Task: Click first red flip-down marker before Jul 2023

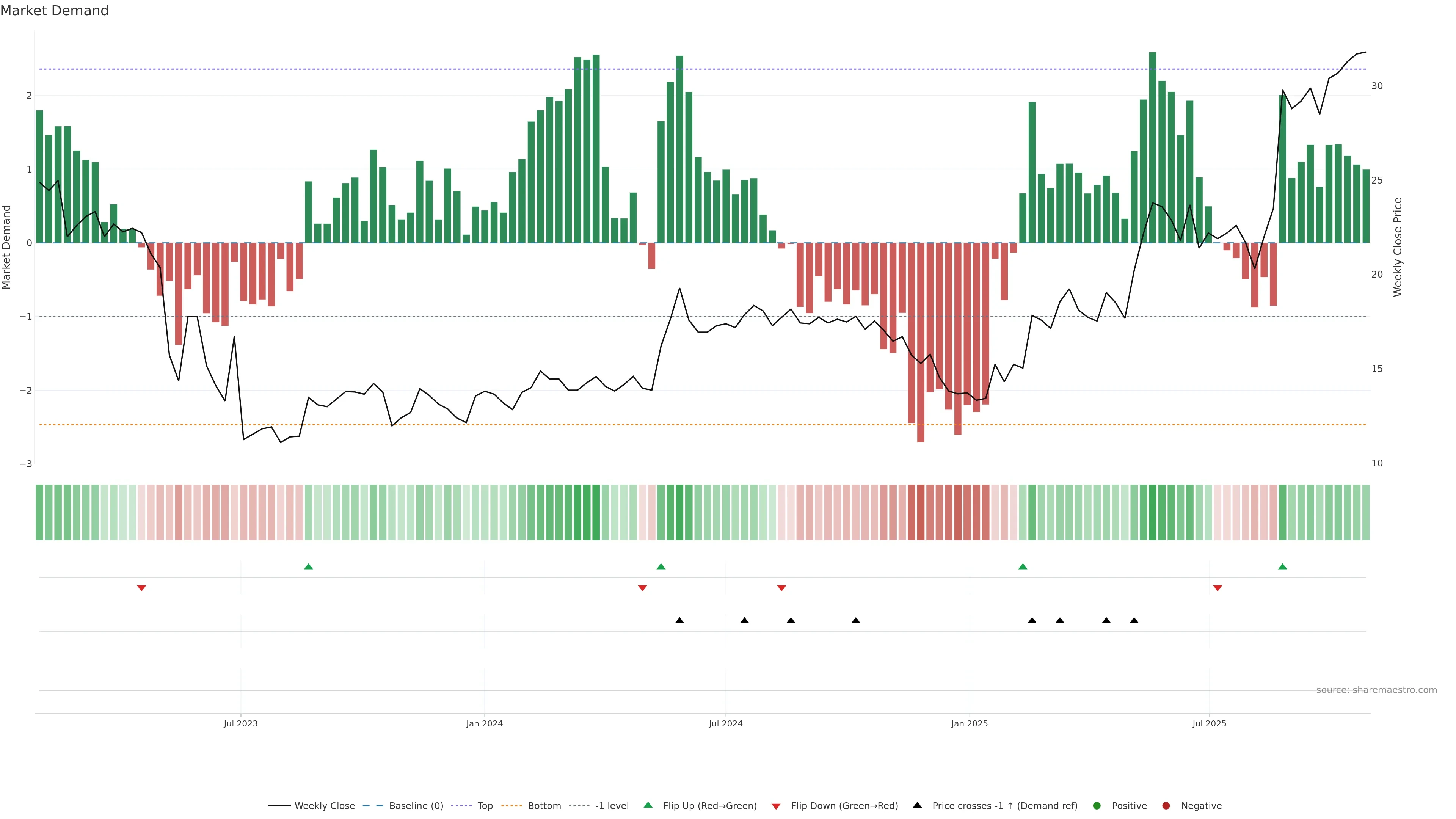Action: [142, 588]
